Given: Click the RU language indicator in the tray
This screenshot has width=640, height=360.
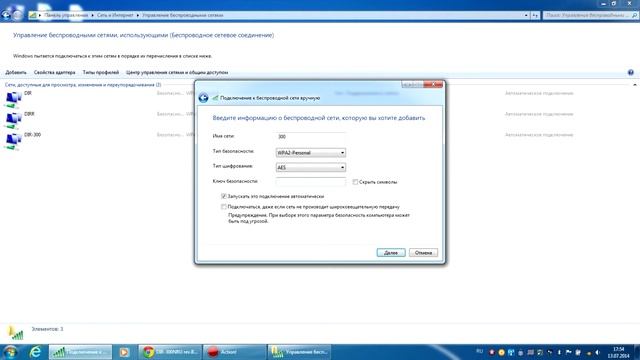Looking at the screenshot, I should (480, 351).
